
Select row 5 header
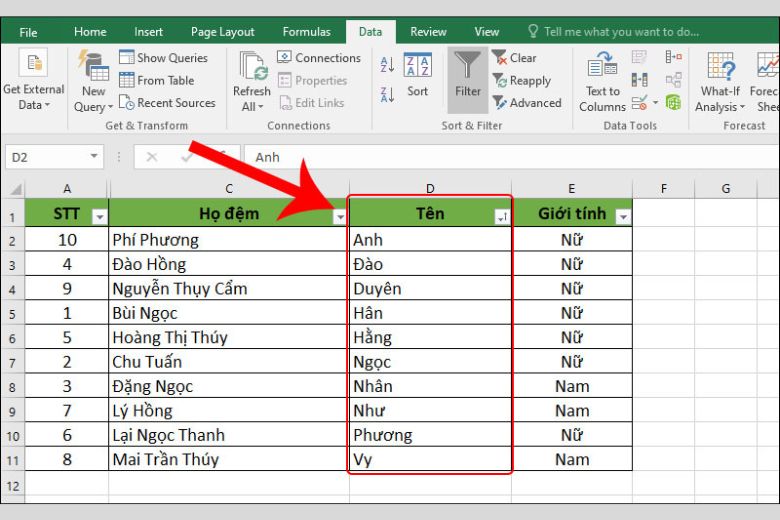[12, 313]
